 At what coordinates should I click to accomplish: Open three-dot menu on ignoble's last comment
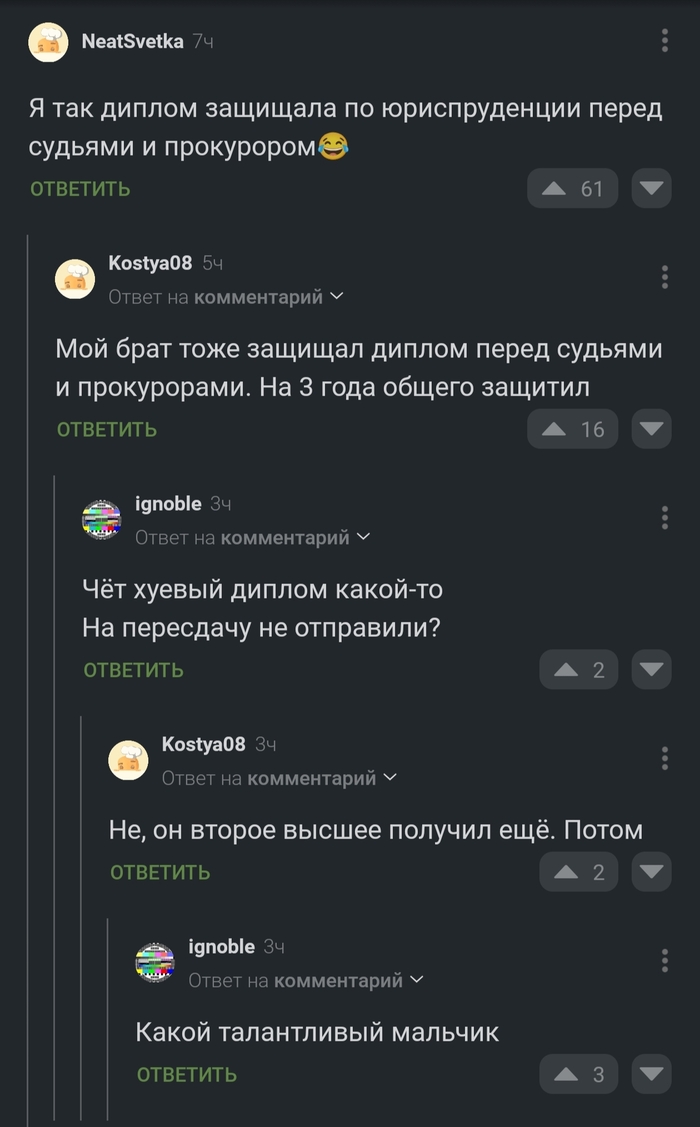(x=665, y=961)
